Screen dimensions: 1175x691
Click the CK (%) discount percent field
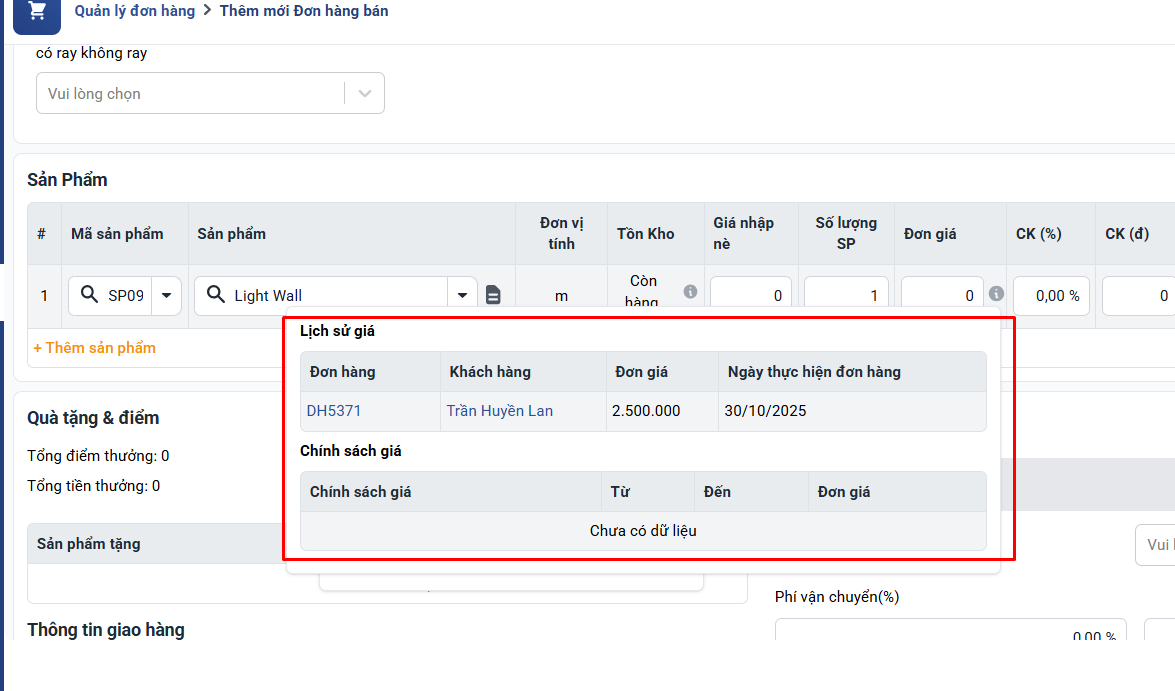tap(1050, 295)
